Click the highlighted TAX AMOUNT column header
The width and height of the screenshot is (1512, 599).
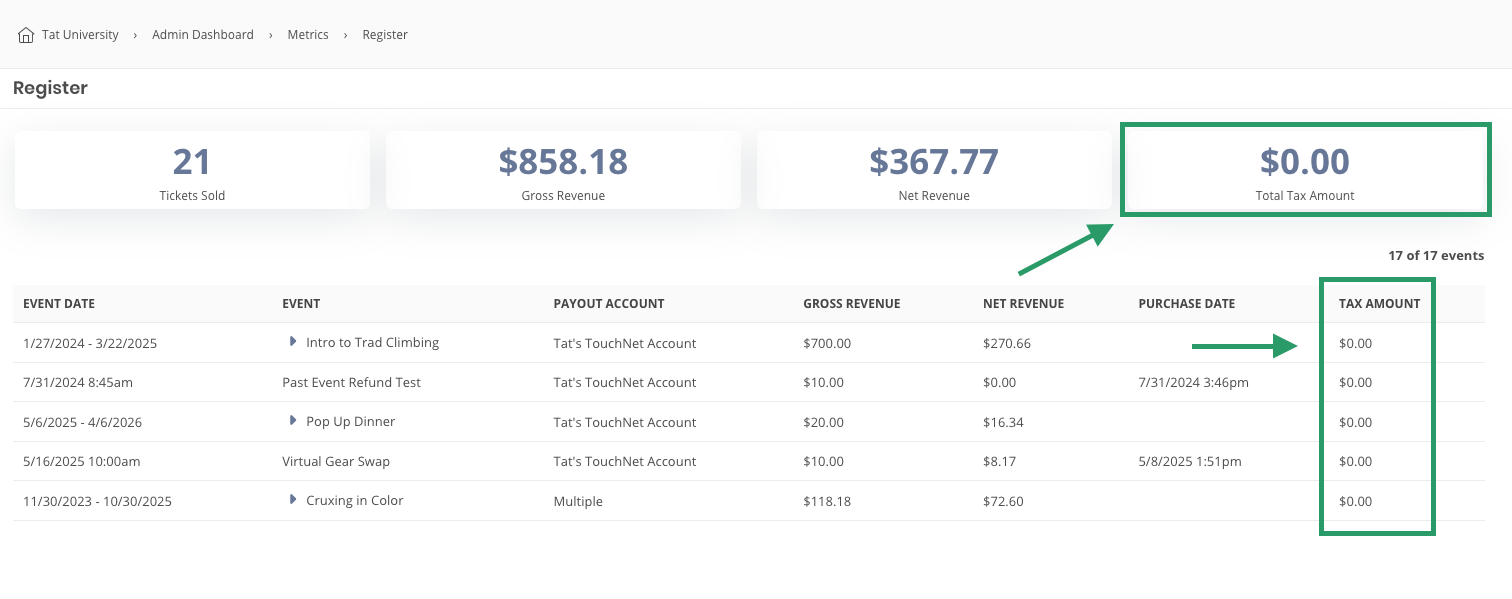point(1378,303)
